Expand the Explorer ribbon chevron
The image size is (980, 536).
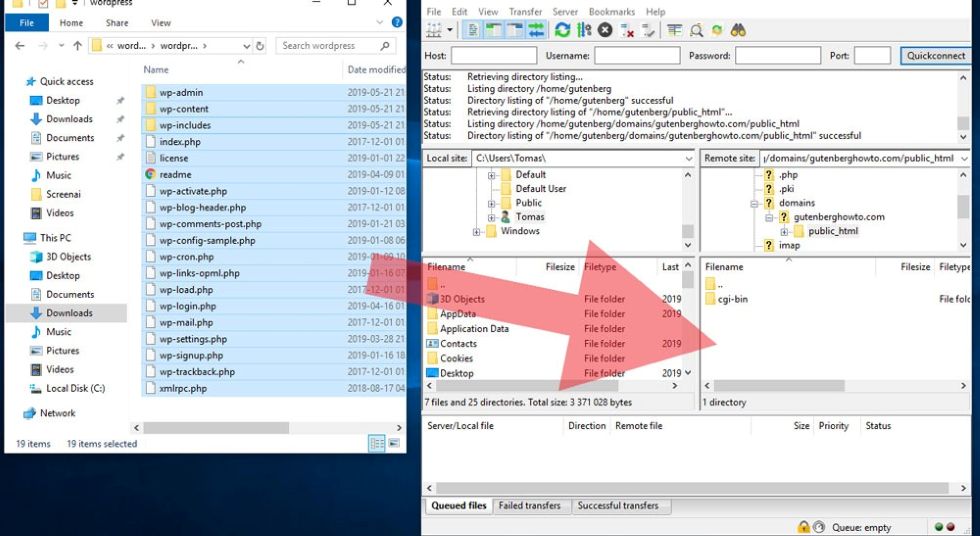coord(379,22)
